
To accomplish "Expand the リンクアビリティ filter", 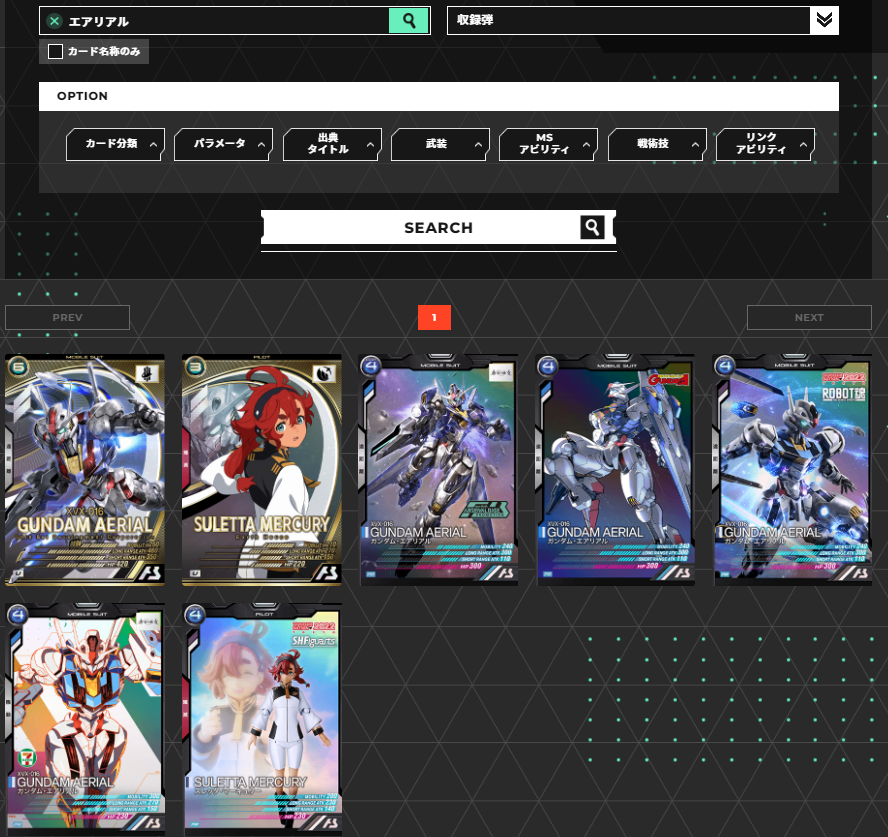I will point(766,144).
